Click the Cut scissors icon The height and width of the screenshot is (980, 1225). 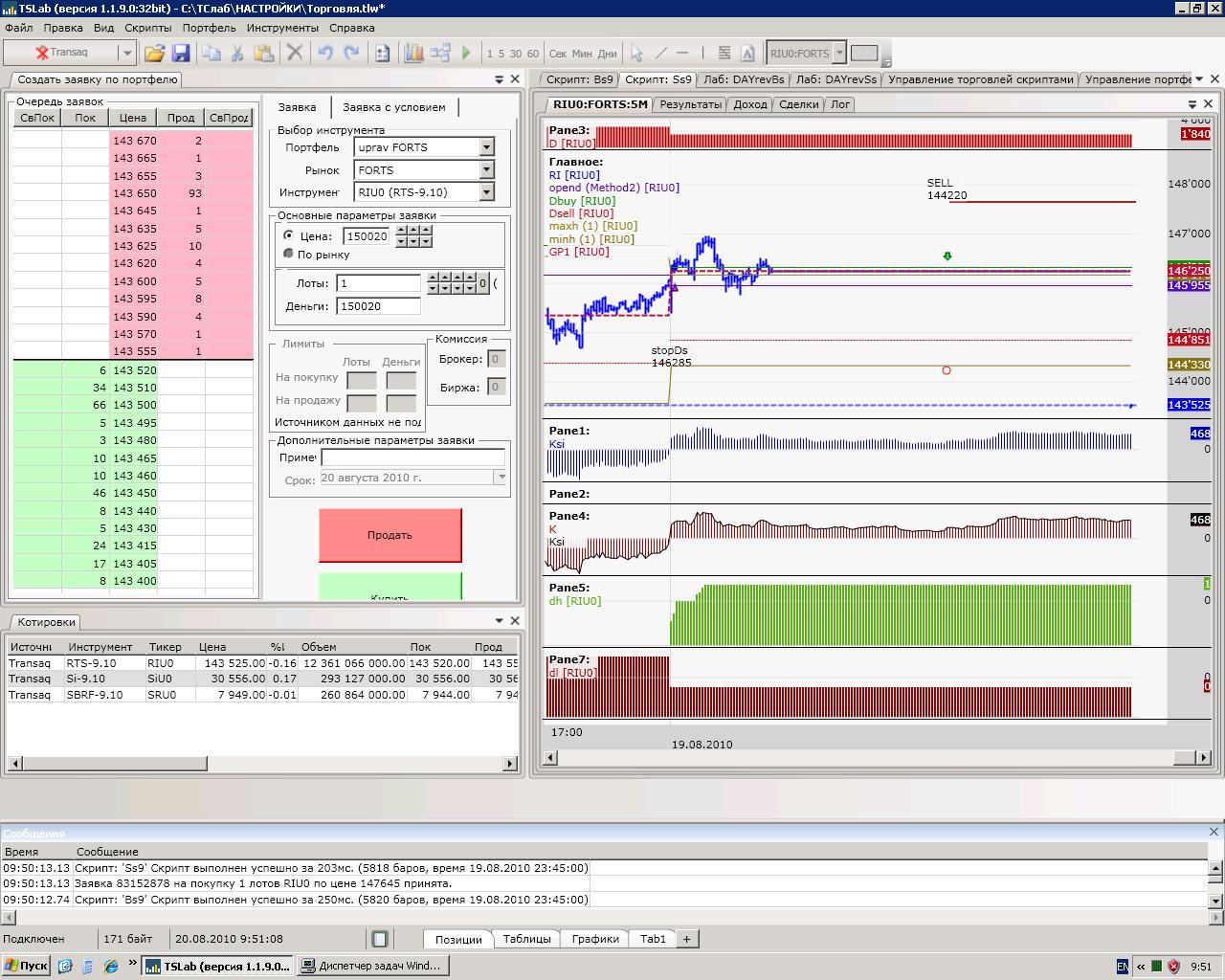(x=237, y=54)
